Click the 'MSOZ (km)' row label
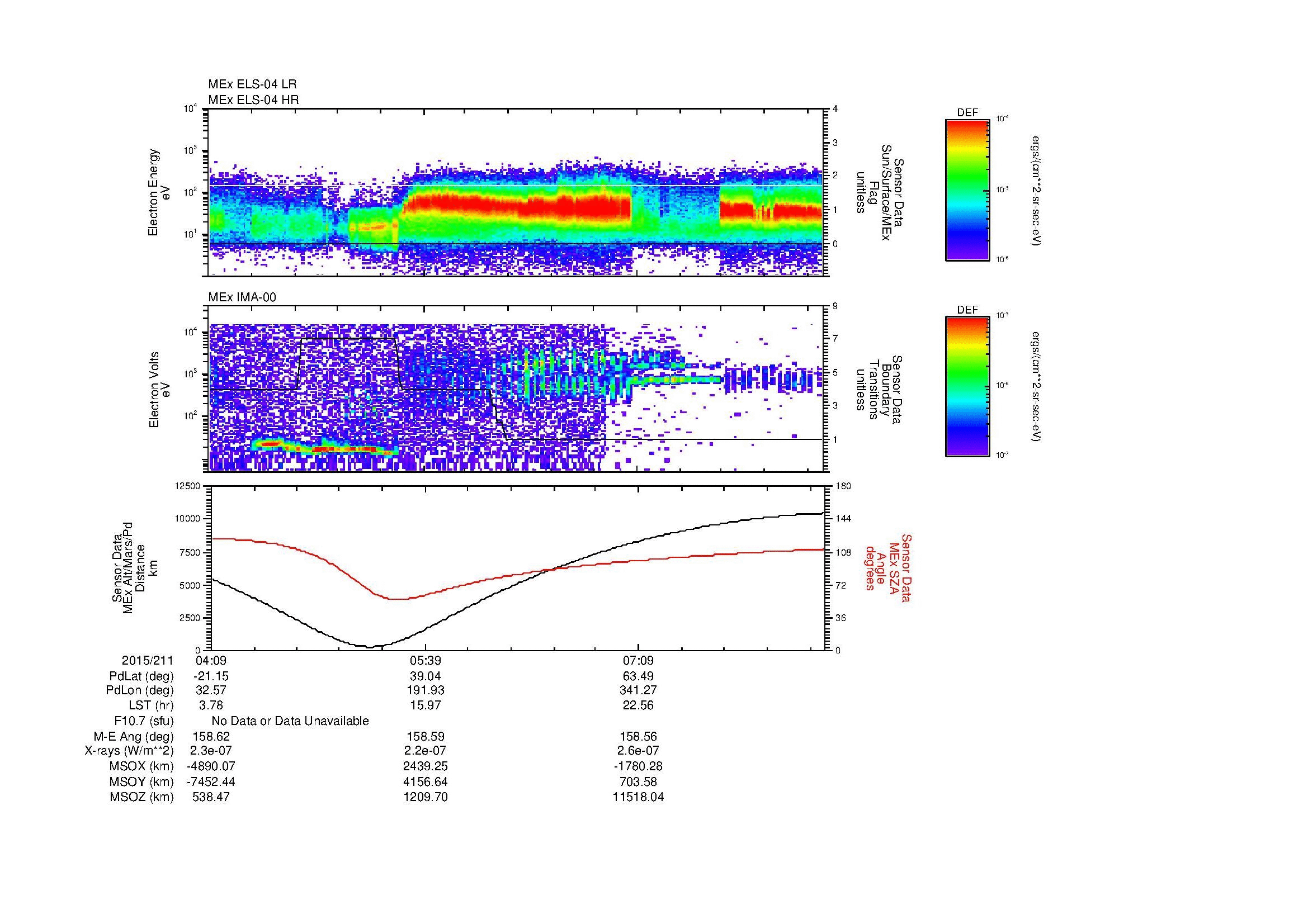Screen dimensions: 1308x924 tap(142, 797)
